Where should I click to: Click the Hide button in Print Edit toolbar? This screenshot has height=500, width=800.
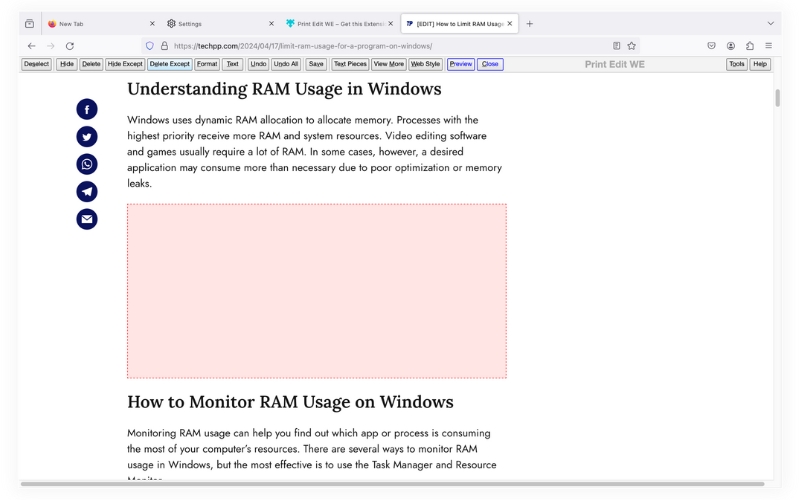coord(66,64)
